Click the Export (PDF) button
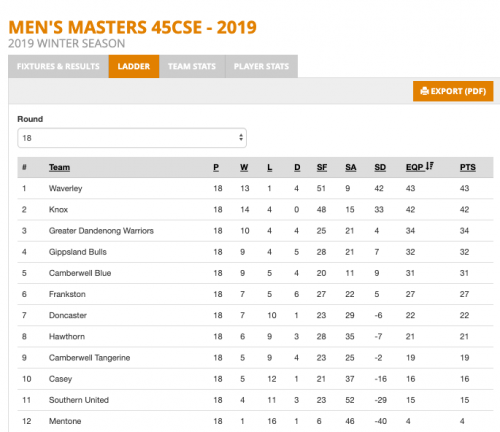Screen dimensions: 500x432 click(453, 91)
